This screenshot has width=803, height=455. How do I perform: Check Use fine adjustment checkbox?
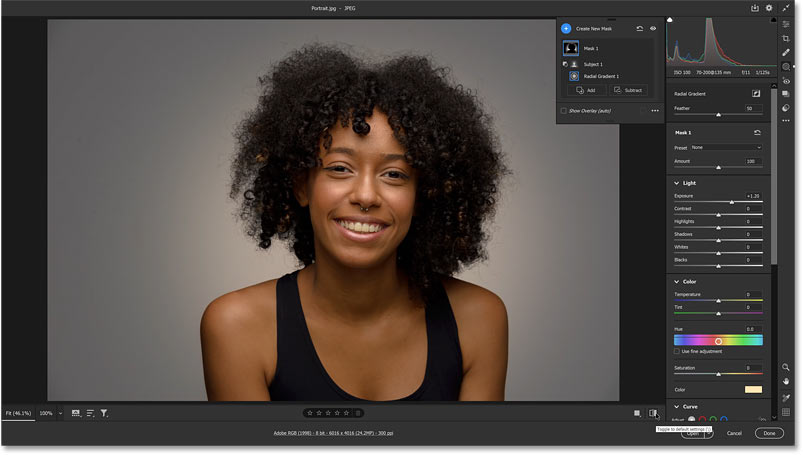[x=677, y=351]
